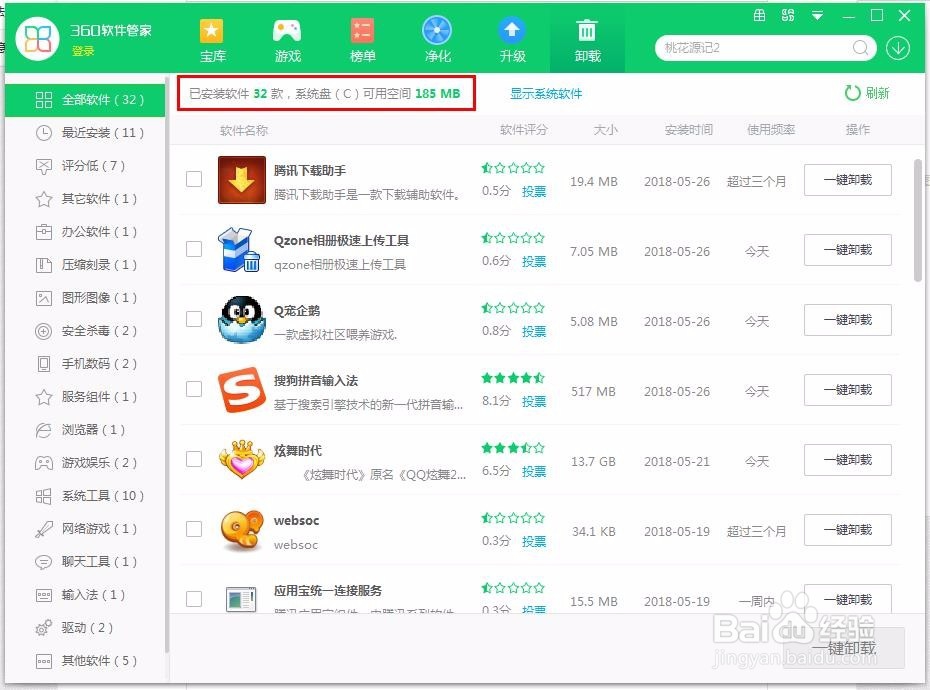Select 驱动 (2) category
Image resolution: width=930 pixels, height=690 pixels.
pos(85,628)
